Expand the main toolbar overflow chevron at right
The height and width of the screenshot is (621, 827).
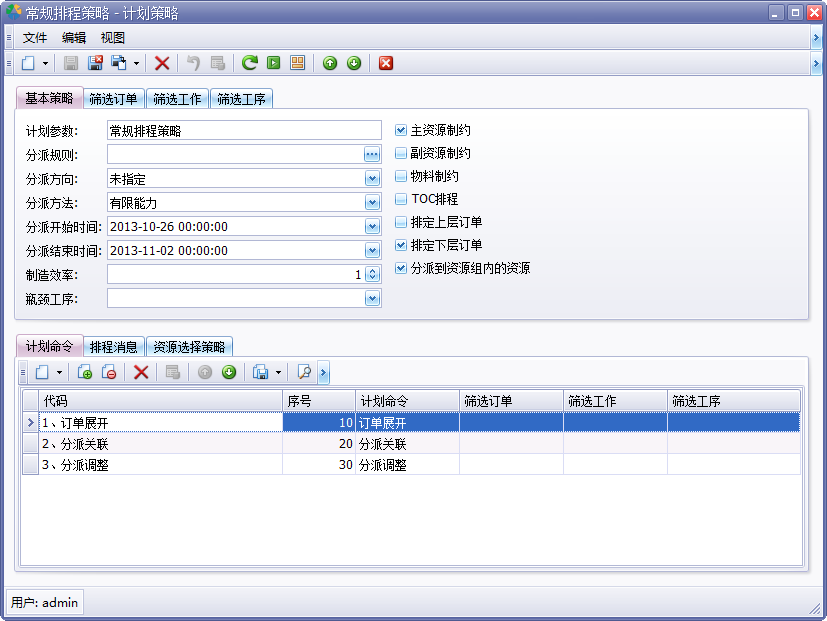point(816,63)
